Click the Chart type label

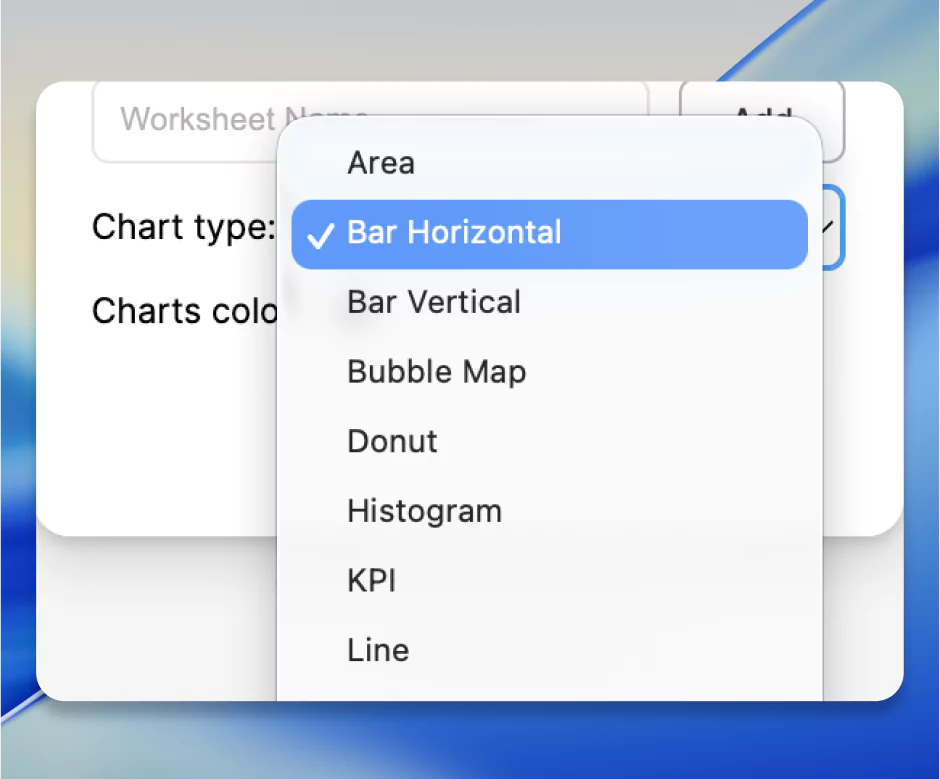[183, 227]
